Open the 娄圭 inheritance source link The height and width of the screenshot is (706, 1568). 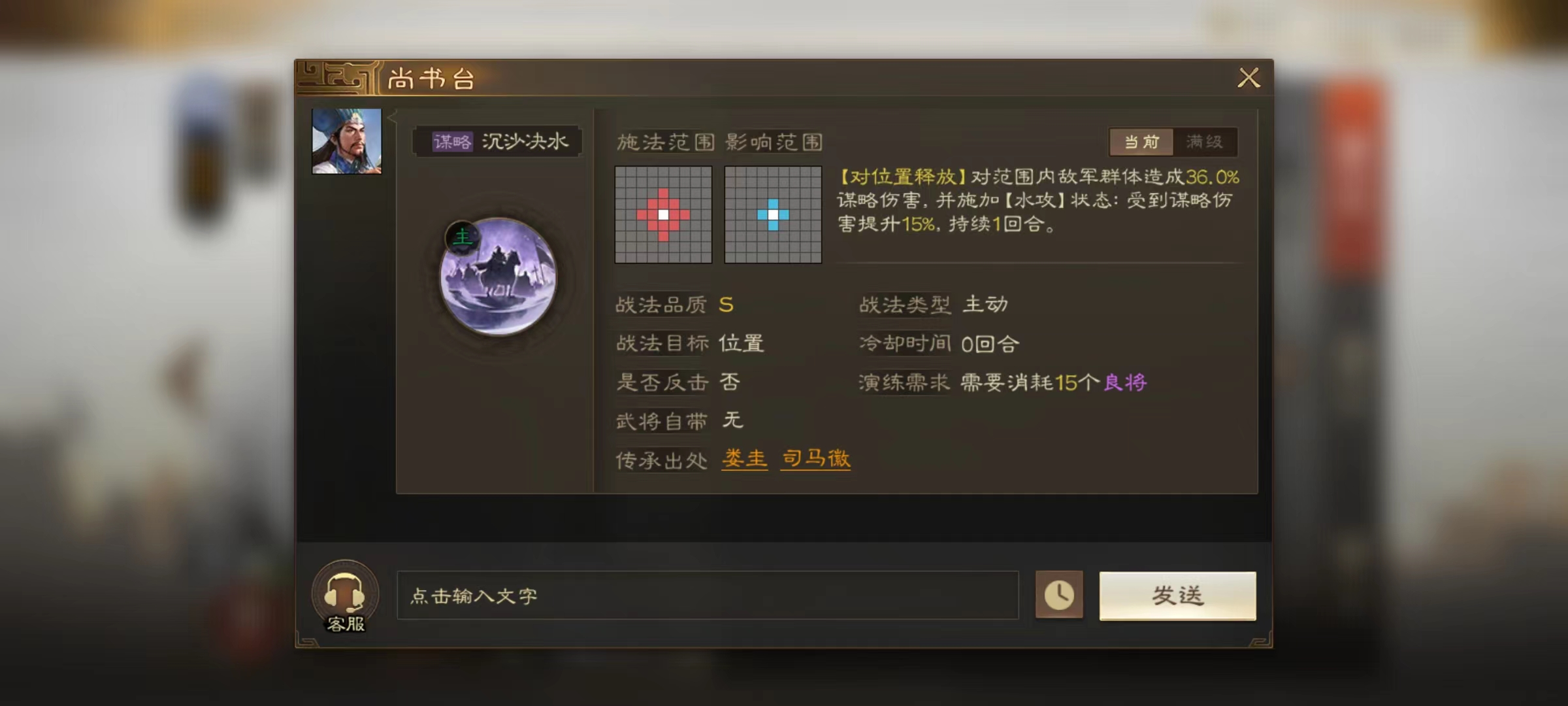[x=744, y=459]
